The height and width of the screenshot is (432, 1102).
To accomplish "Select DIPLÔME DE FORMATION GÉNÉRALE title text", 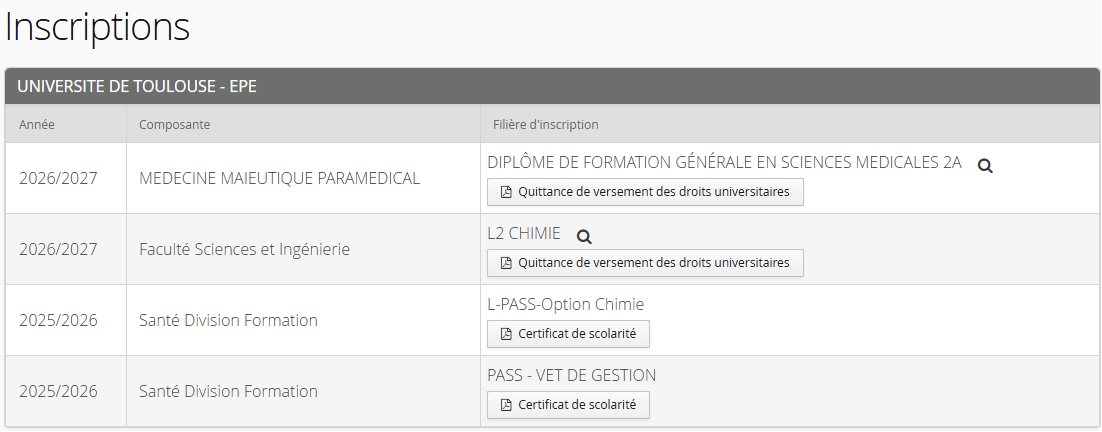I will (724, 162).
